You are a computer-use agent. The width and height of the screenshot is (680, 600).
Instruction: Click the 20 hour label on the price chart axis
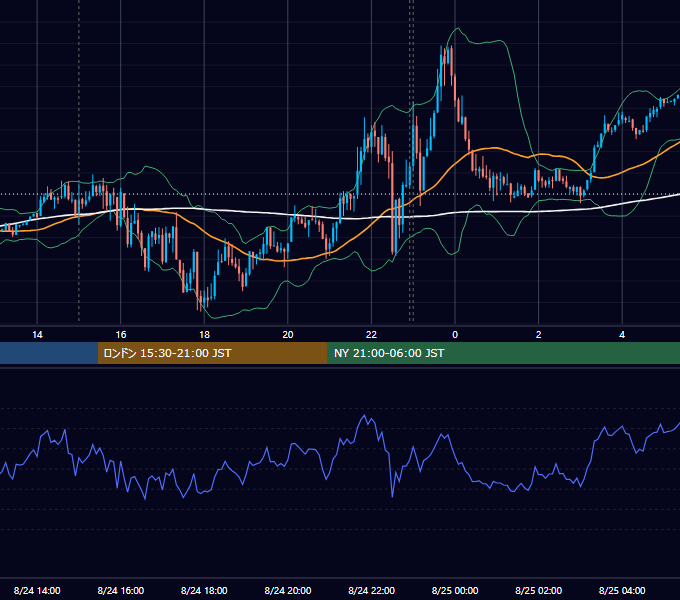(x=288, y=335)
